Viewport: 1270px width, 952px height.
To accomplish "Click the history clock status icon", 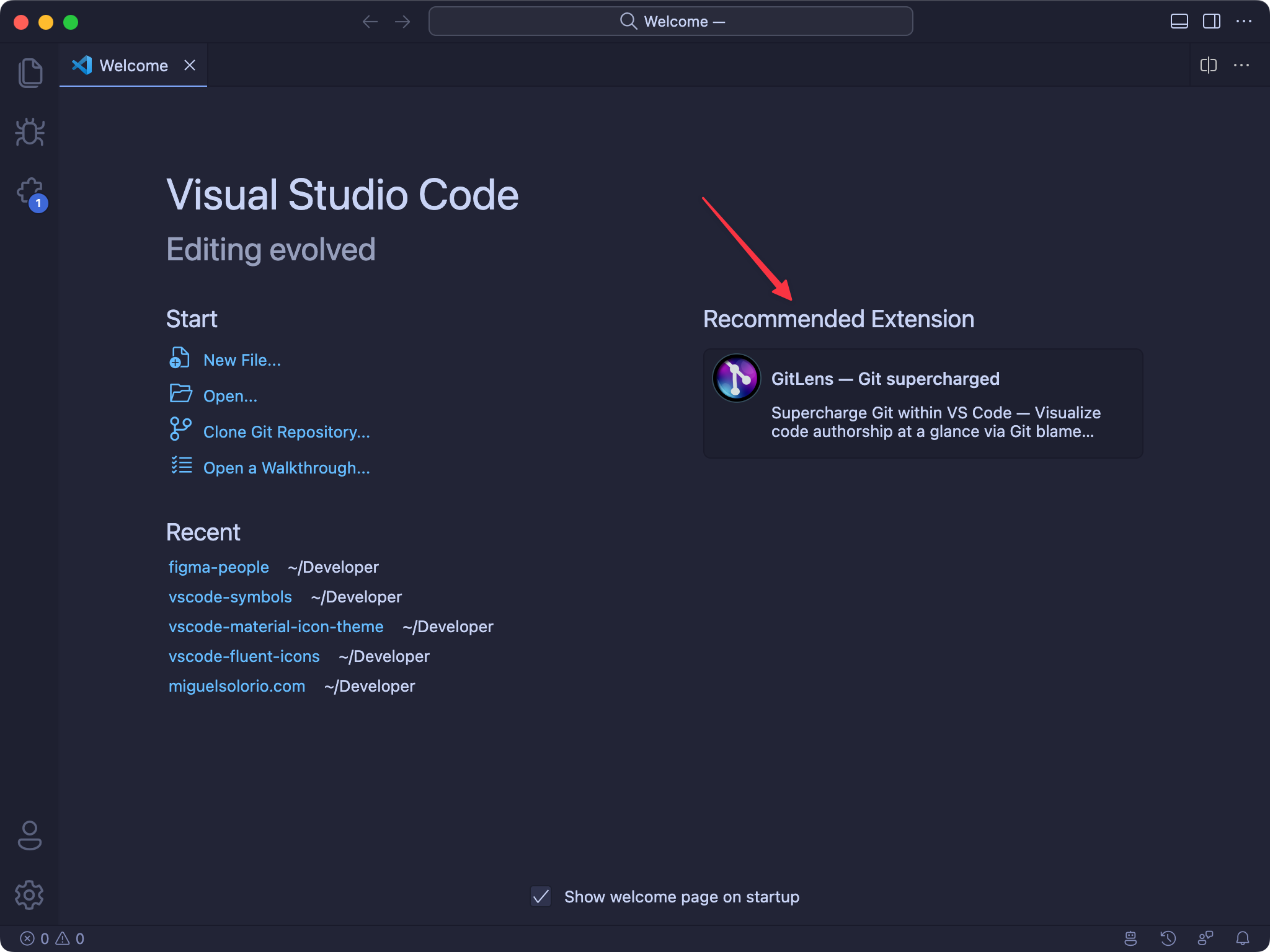I will 1168,938.
